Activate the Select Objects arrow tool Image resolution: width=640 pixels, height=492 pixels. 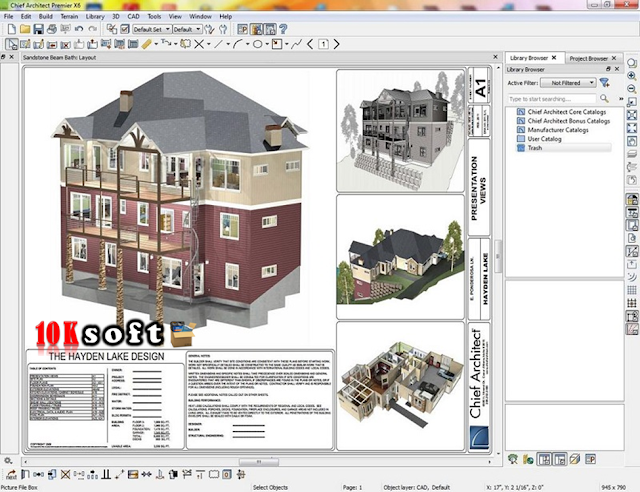click(11, 44)
